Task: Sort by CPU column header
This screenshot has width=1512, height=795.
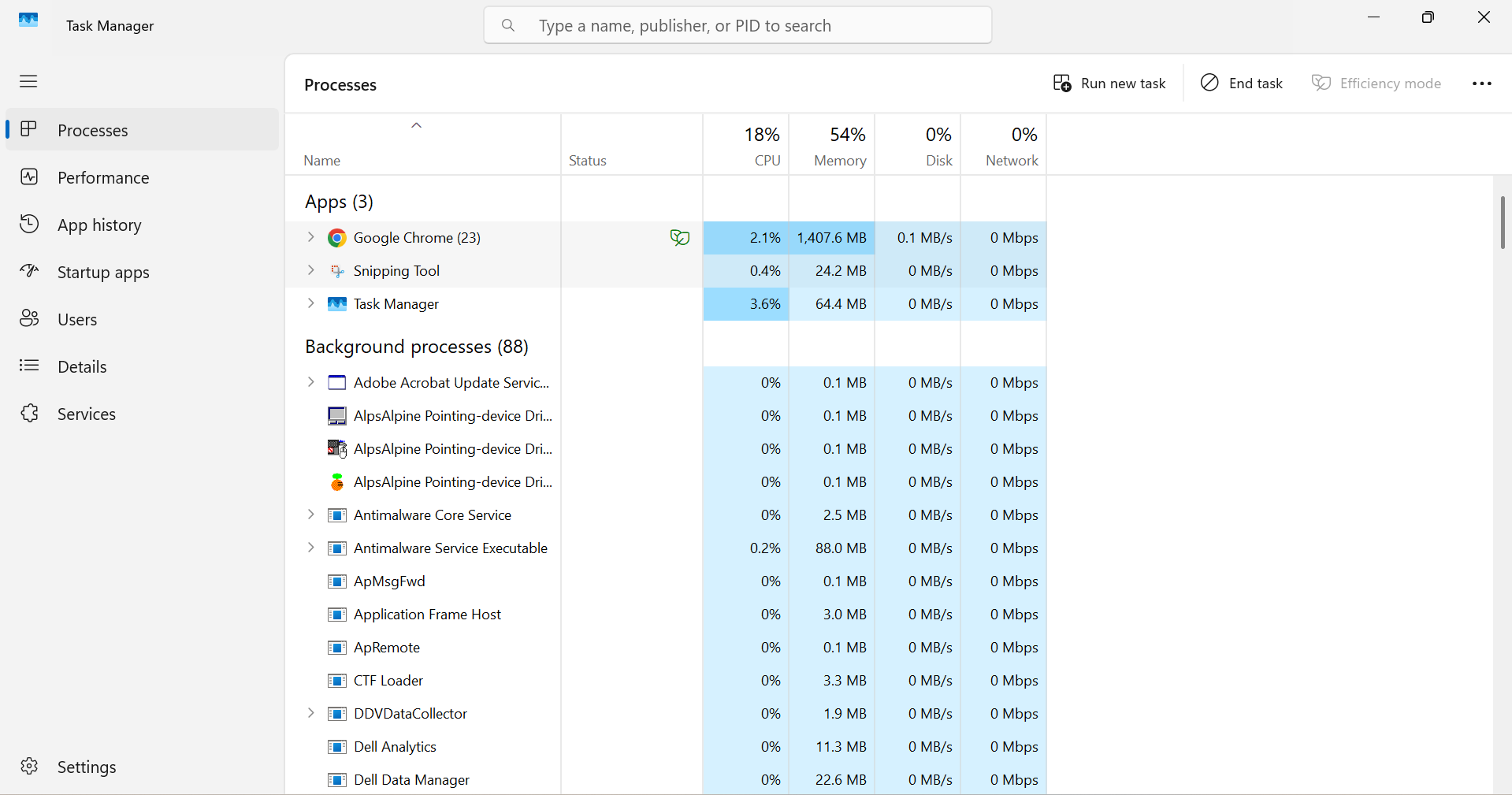Action: tap(746, 145)
